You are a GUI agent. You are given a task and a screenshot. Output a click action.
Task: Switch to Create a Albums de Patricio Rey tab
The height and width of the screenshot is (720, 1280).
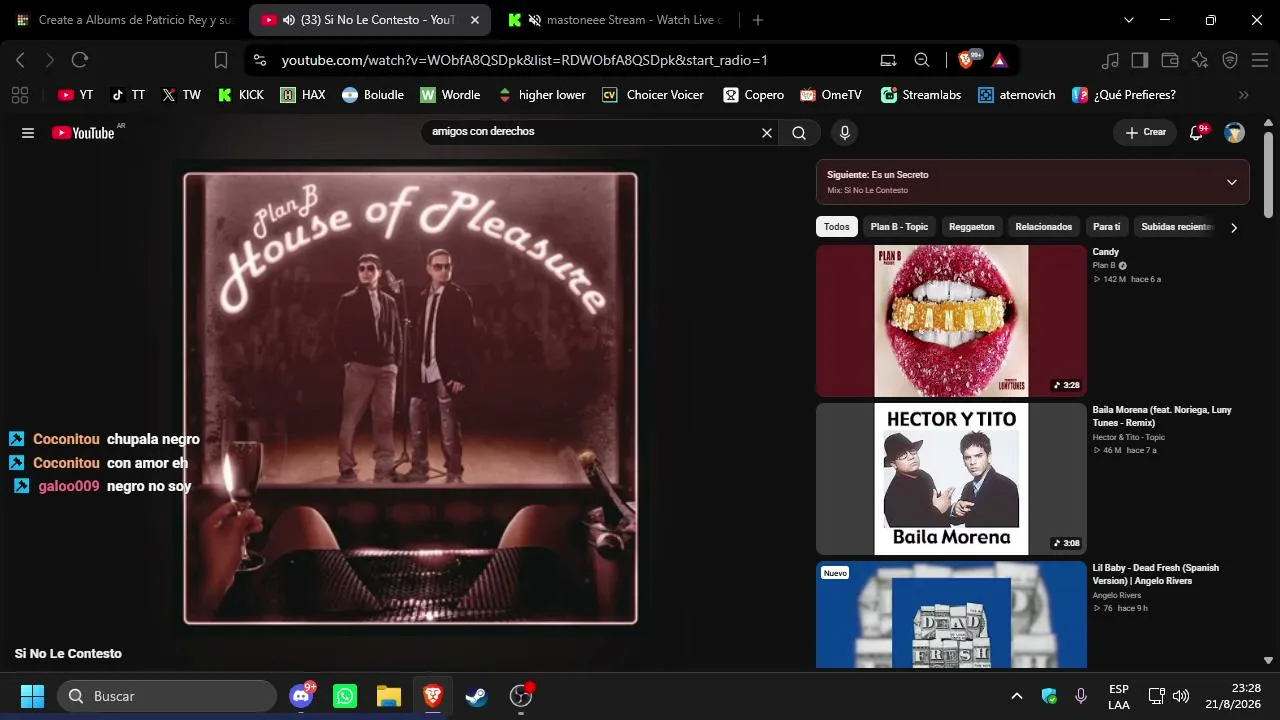pyautogui.click(x=125, y=20)
